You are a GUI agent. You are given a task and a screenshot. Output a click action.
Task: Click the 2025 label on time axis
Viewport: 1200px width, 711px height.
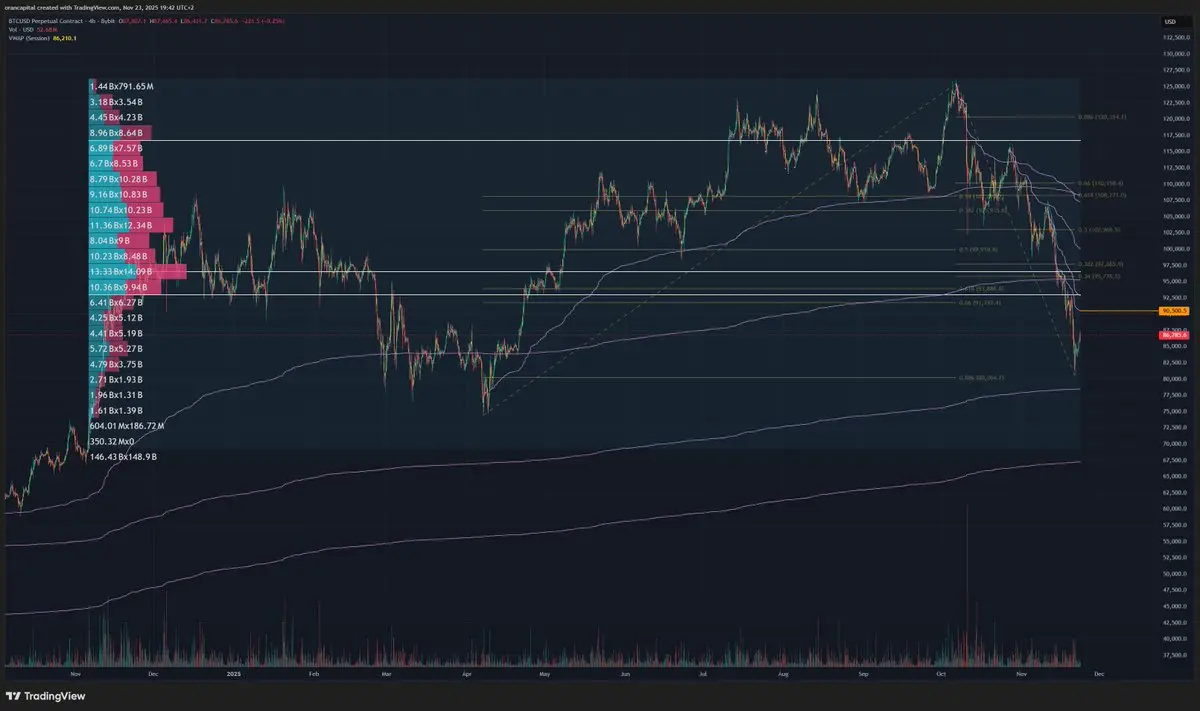(234, 675)
